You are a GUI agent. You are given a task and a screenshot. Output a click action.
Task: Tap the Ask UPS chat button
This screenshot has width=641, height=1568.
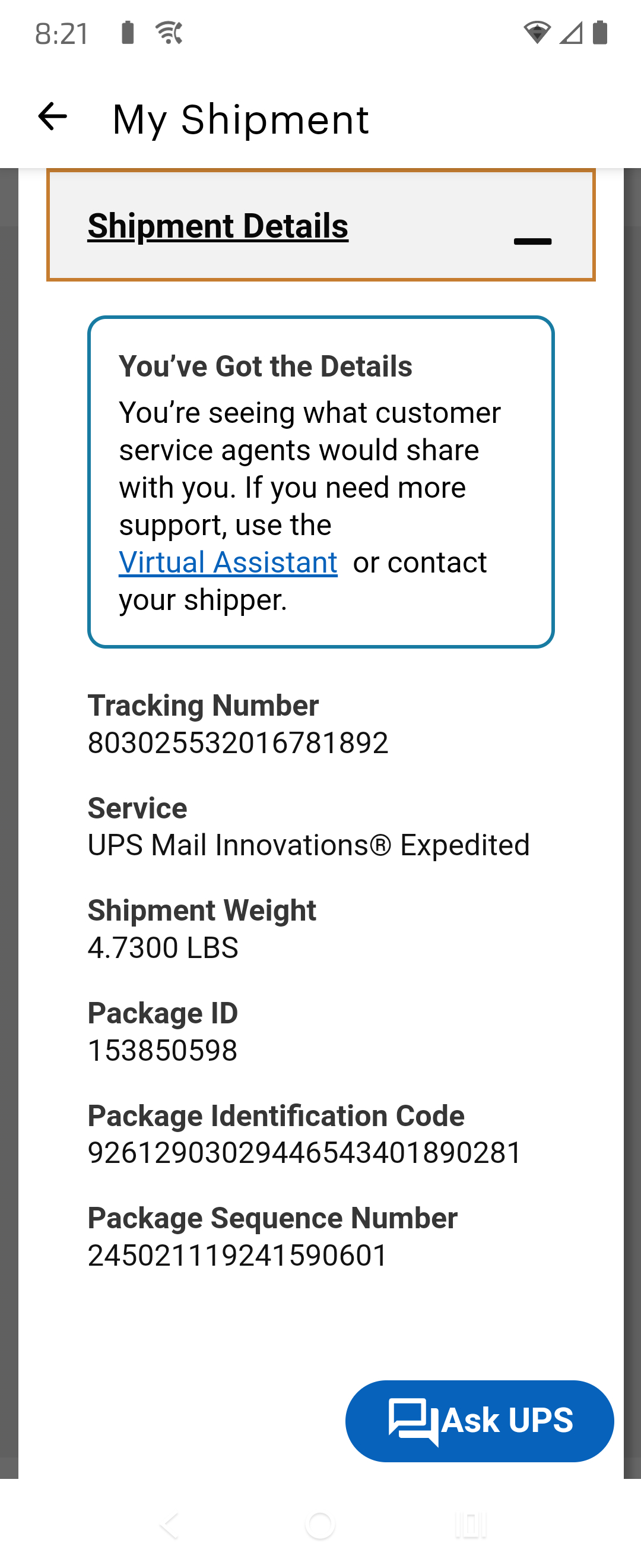click(479, 1421)
